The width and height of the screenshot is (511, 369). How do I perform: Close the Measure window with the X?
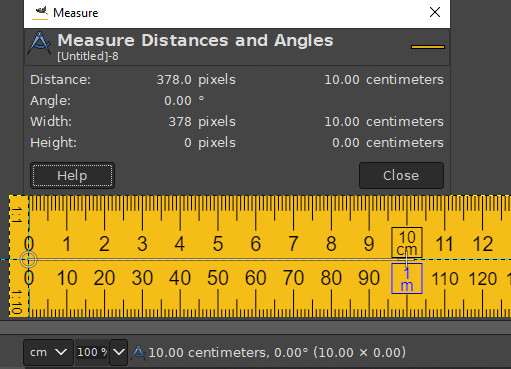[435, 13]
